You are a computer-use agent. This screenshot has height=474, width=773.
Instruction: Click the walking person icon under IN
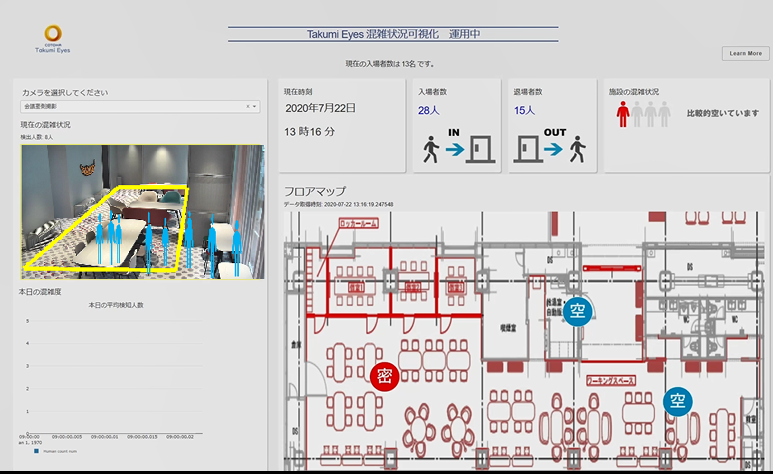point(431,149)
